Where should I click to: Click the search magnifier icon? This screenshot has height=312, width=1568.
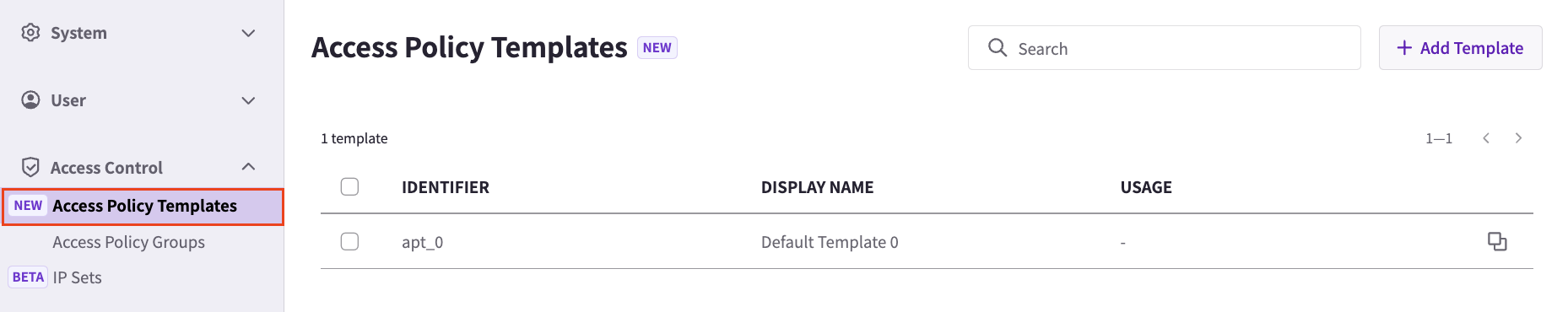click(998, 47)
